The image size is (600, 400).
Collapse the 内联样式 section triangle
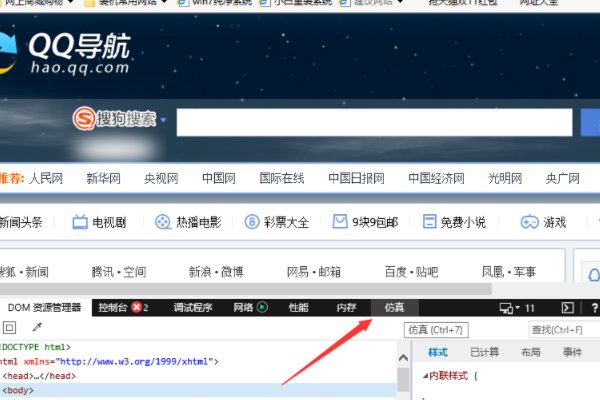point(425,376)
